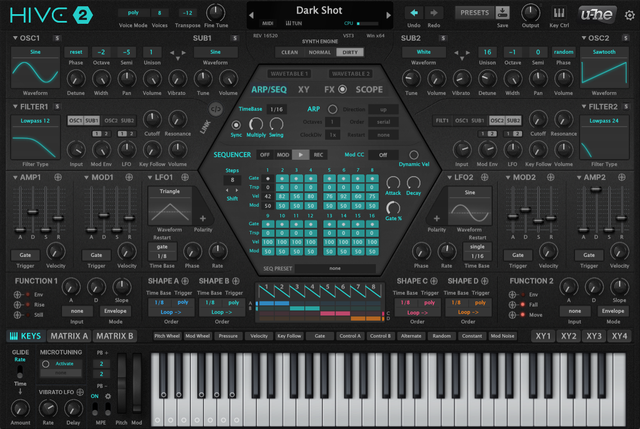
Task: Toggle SUB1 solo S button
Action: click(x=234, y=38)
